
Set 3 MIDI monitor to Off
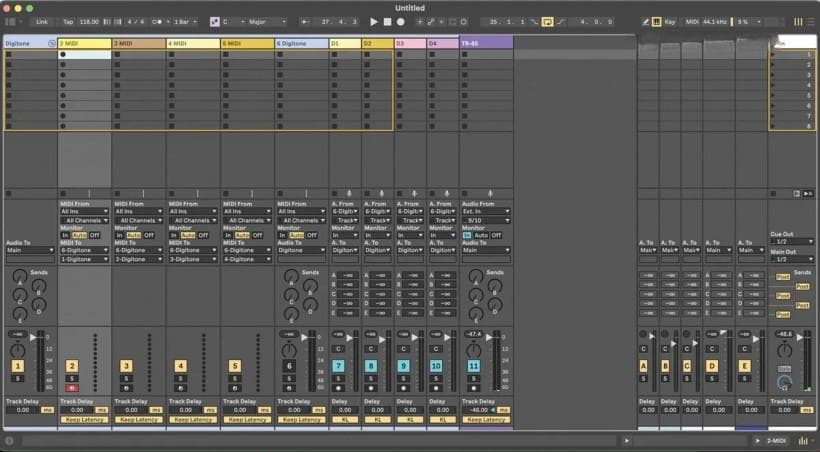click(x=149, y=235)
